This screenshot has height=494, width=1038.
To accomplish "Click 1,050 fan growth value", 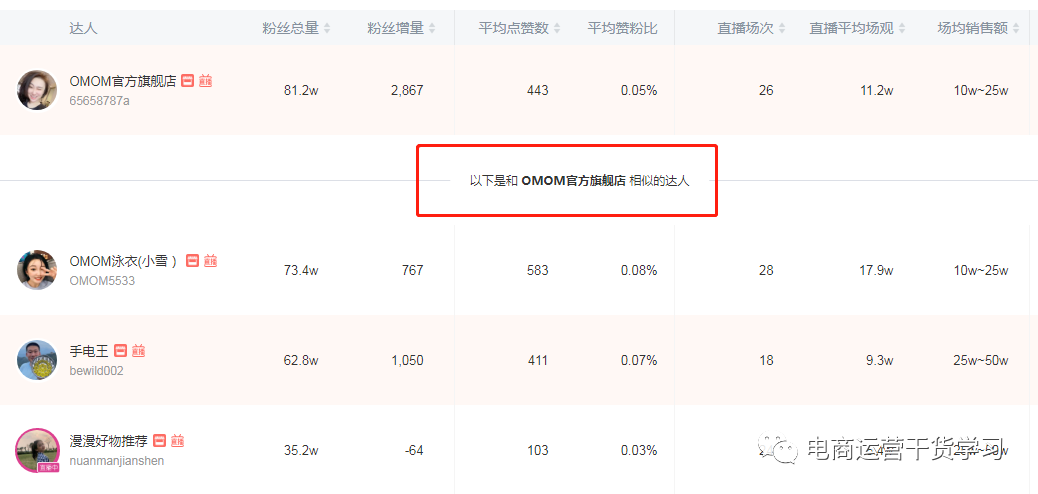I will [407, 361].
